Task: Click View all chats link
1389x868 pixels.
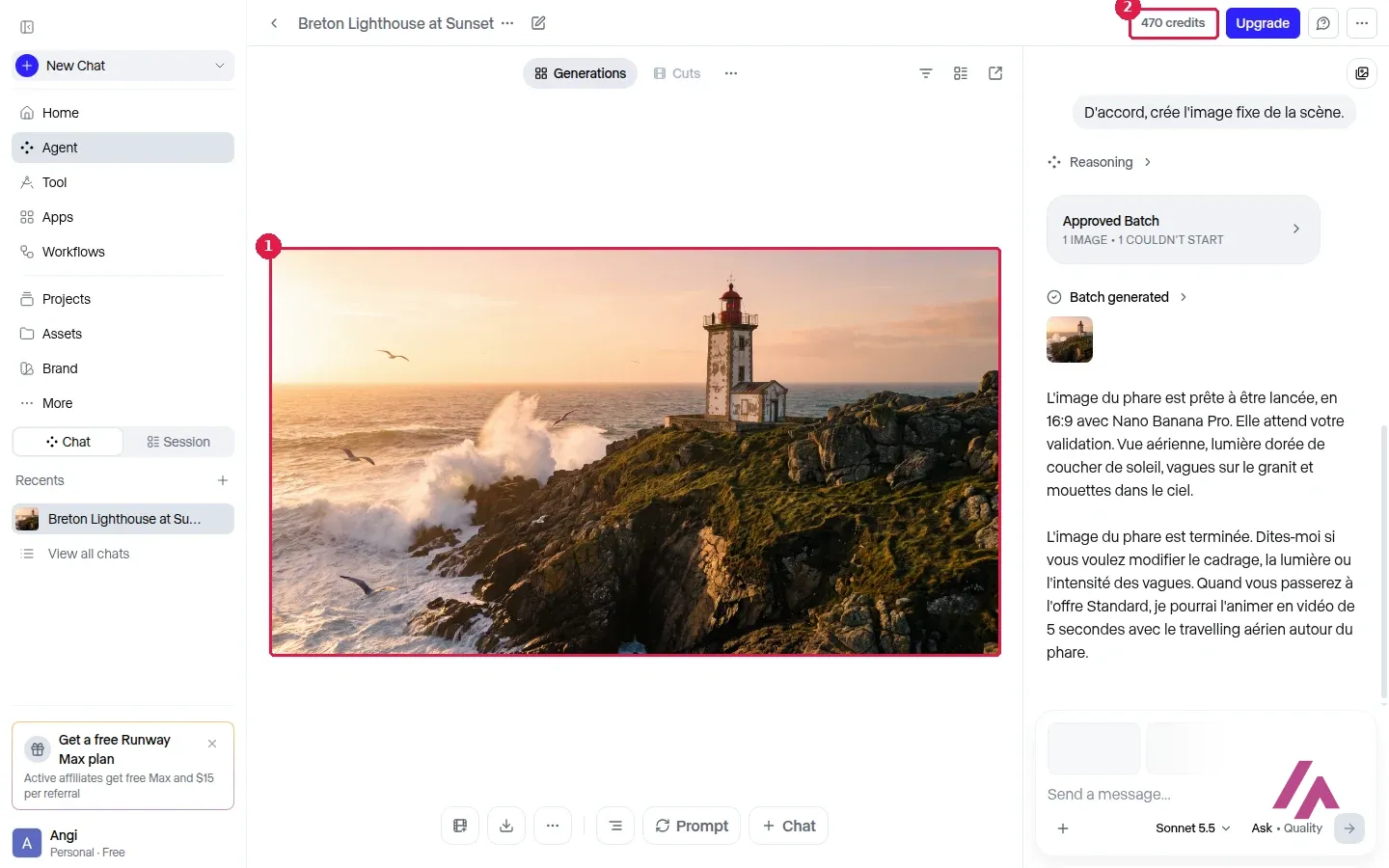Action: tap(89, 554)
